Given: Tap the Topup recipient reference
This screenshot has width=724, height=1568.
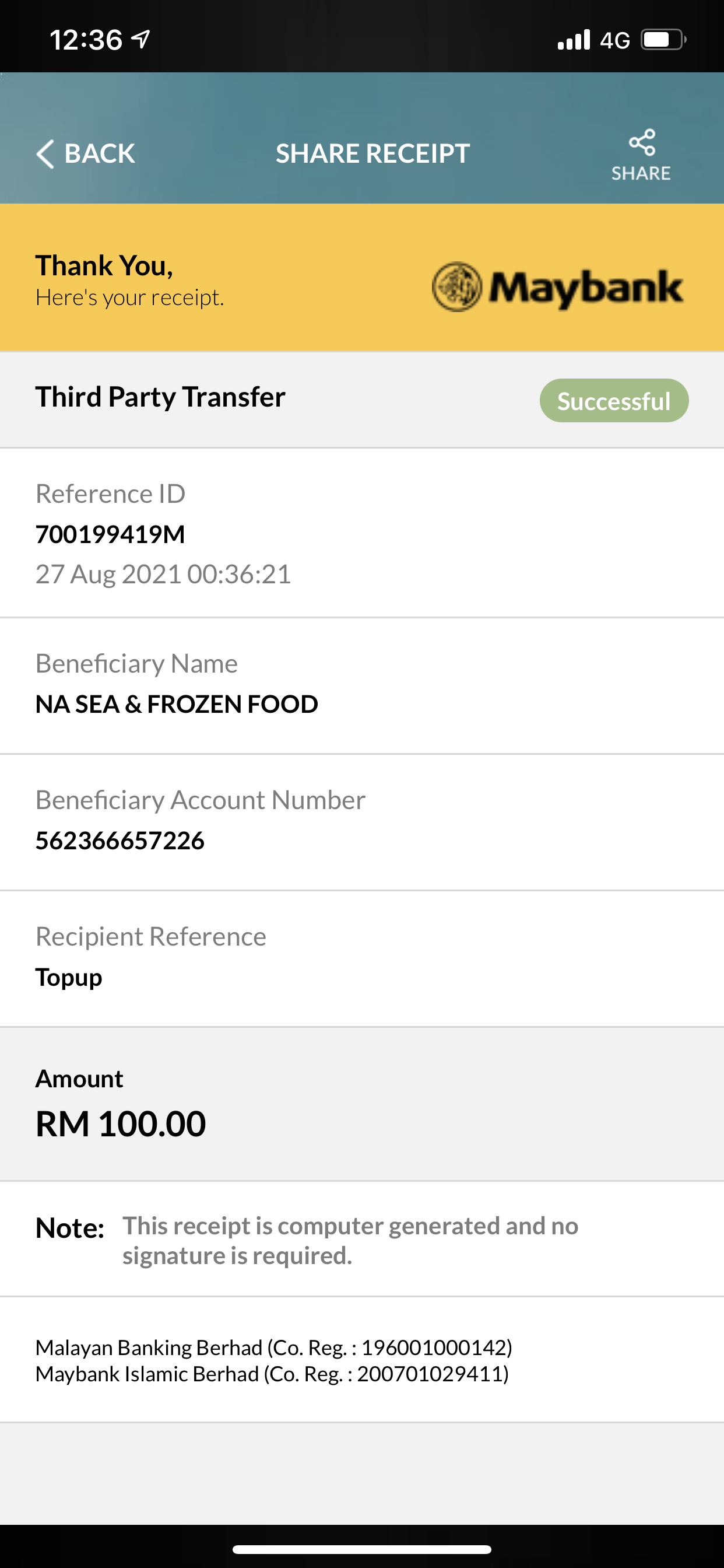Looking at the screenshot, I should (69, 978).
